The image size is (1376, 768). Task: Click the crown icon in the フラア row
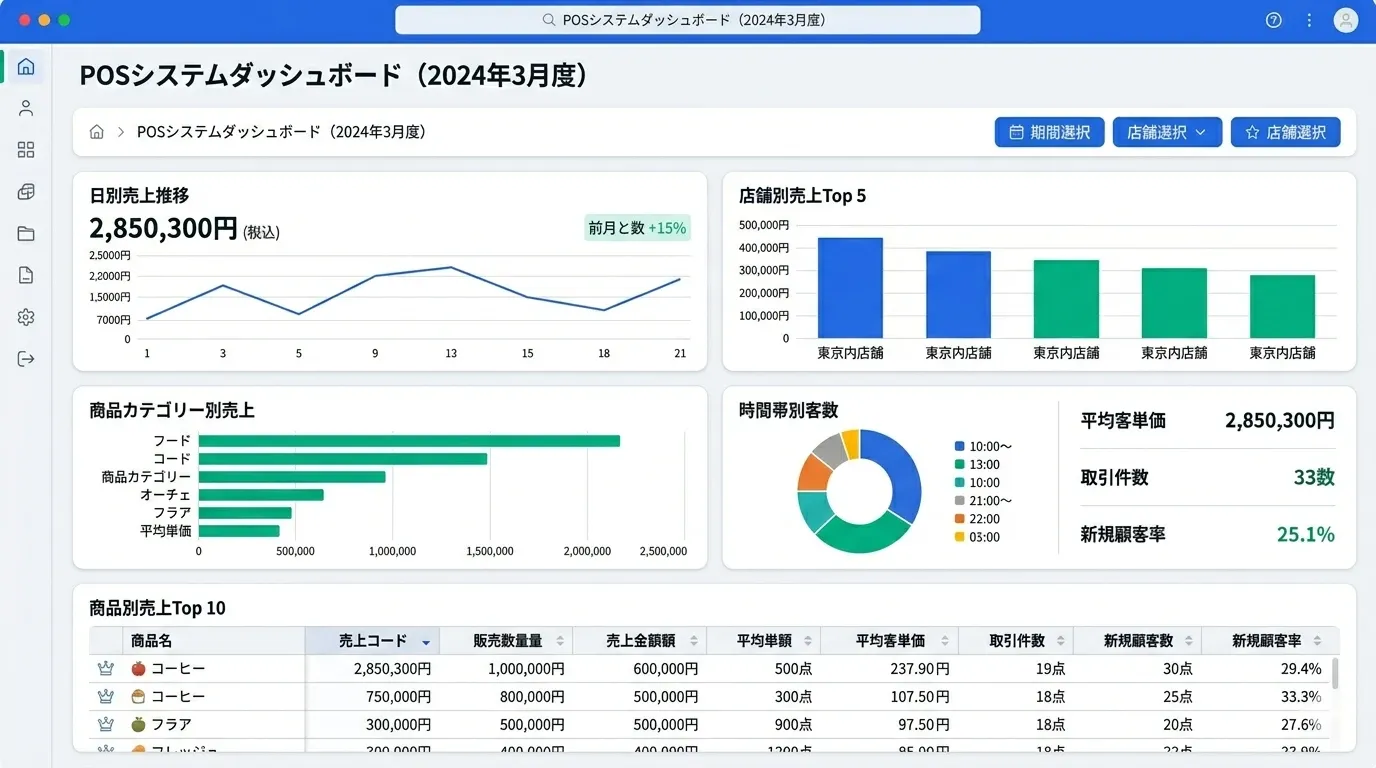click(106, 724)
